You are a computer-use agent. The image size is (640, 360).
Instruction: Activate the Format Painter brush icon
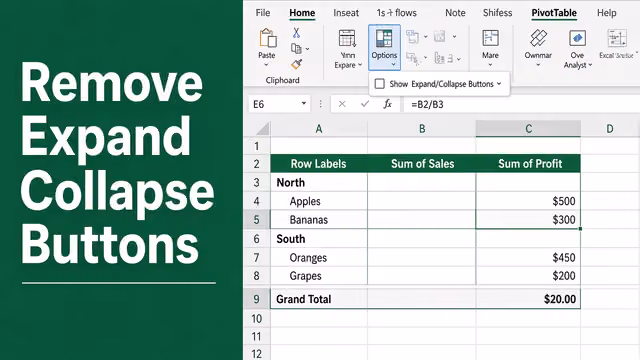click(x=296, y=64)
